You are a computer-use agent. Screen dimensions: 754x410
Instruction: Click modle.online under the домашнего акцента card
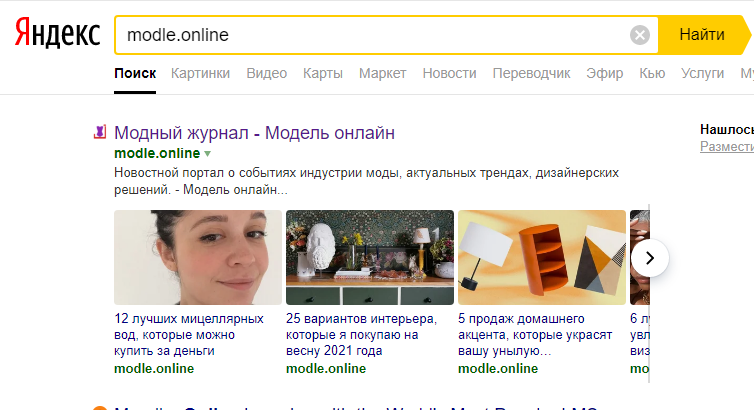(498, 369)
